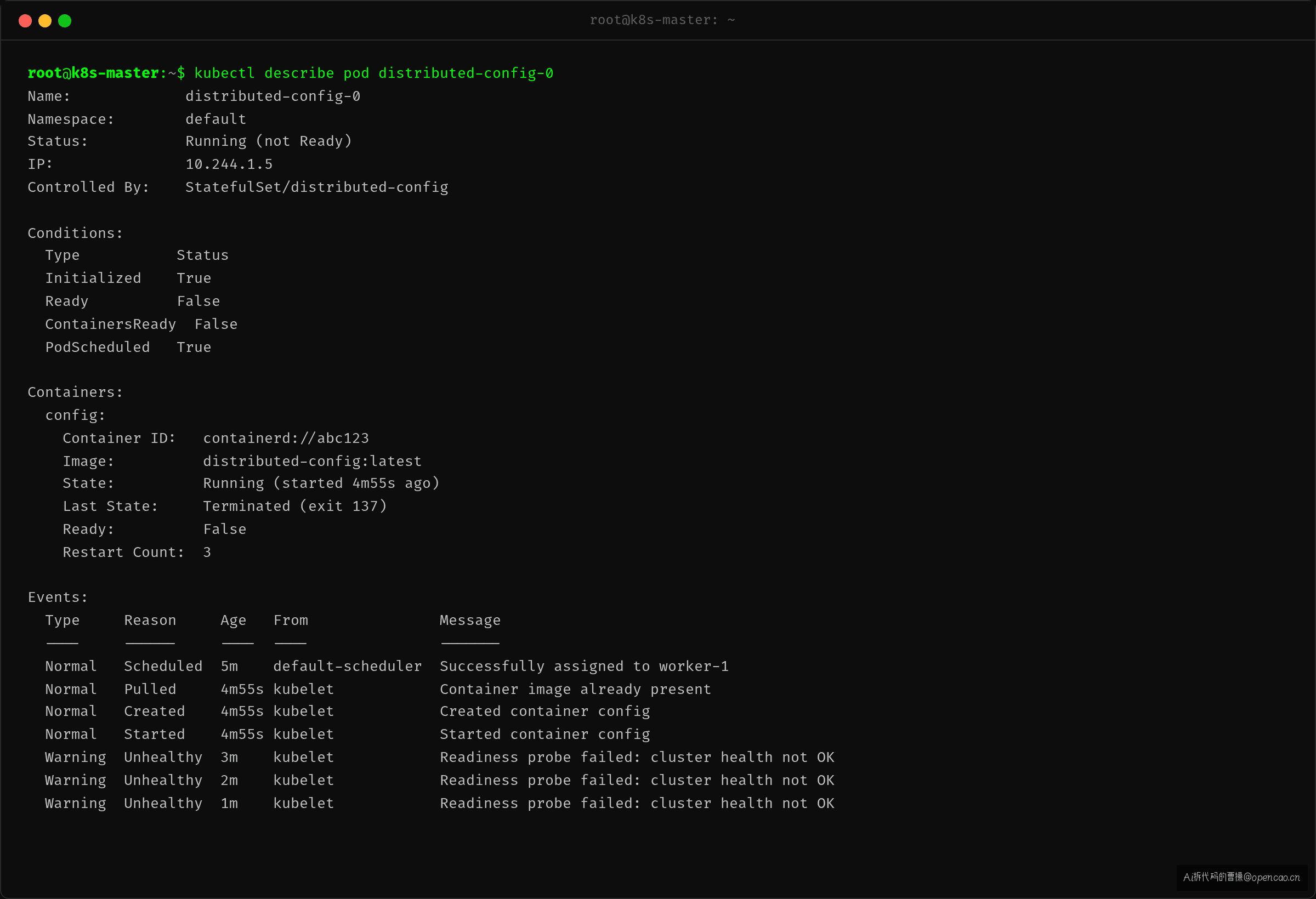Click the Restart Count value 3
1316x899 pixels.
pyautogui.click(x=207, y=553)
